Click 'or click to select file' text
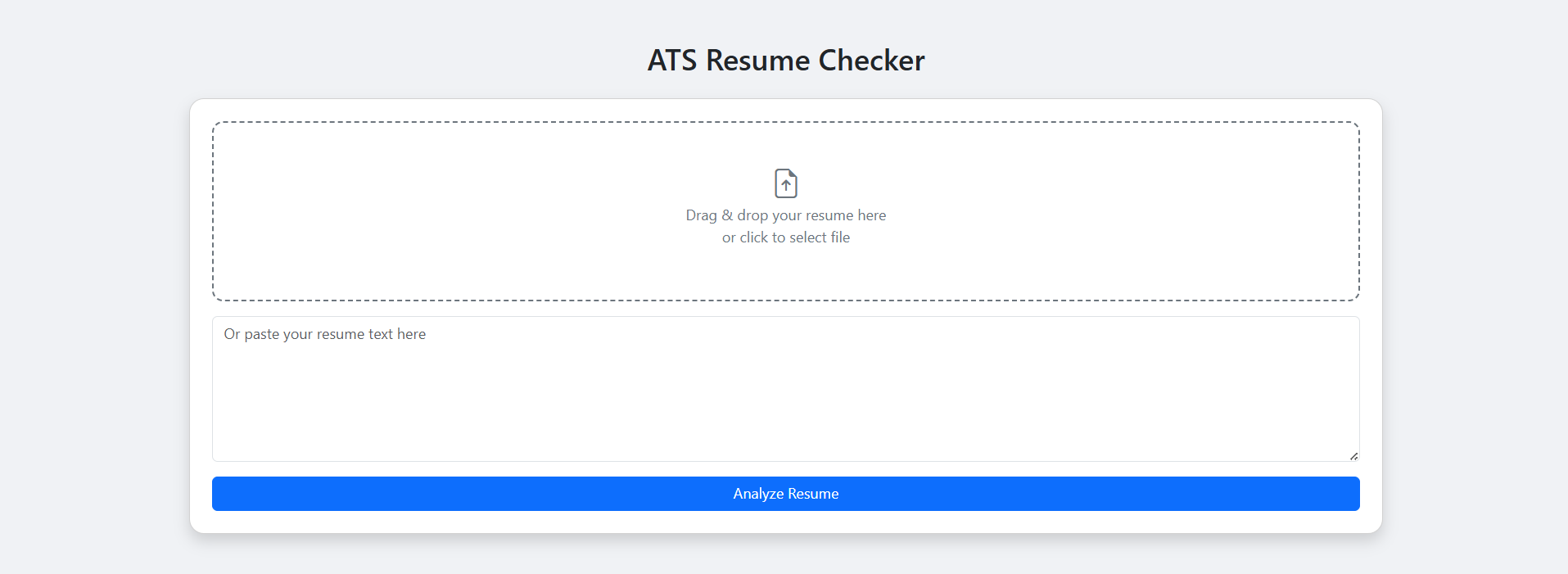The width and height of the screenshot is (1568, 574). click(785, 237)
